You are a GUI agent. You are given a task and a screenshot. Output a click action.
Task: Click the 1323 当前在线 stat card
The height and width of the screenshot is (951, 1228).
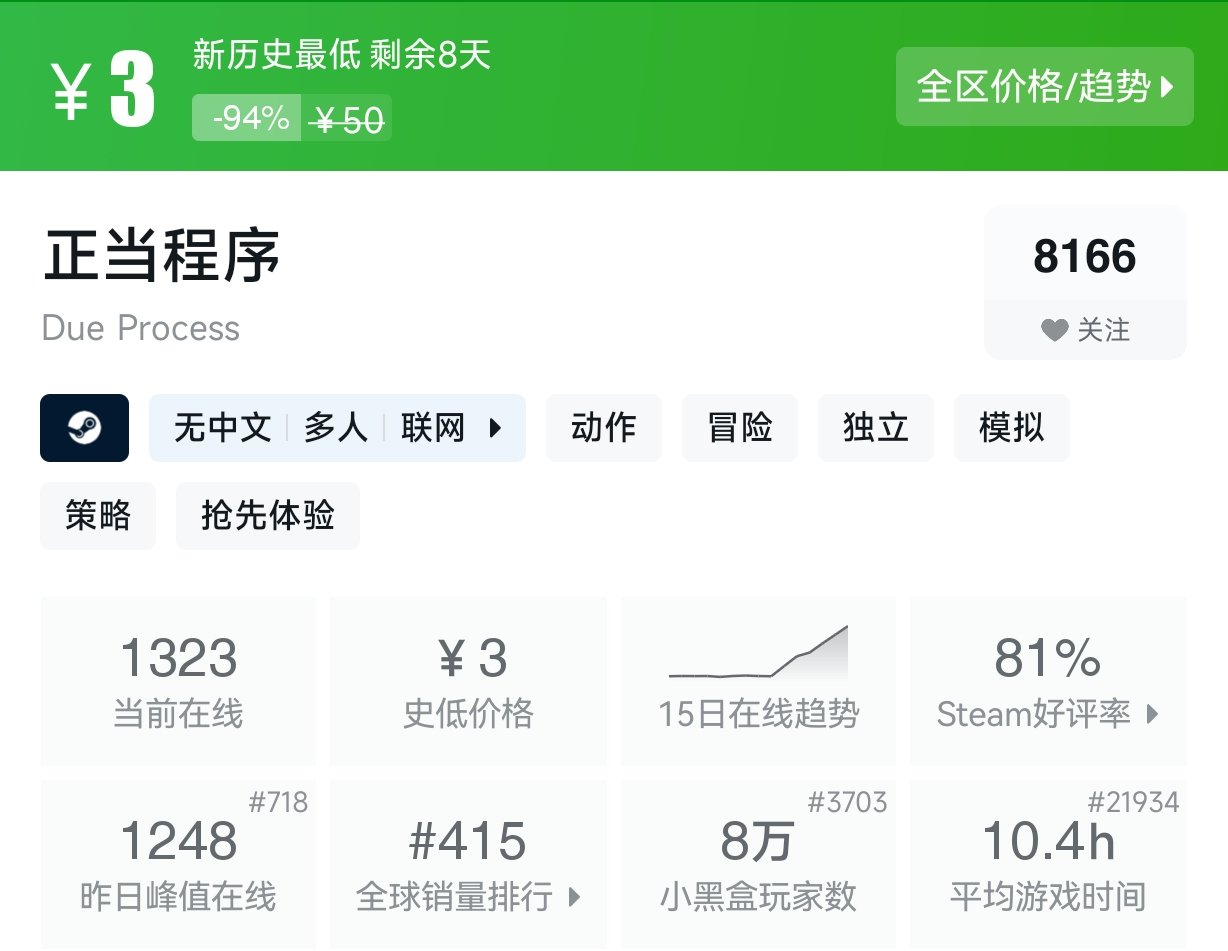click(178, 681)
